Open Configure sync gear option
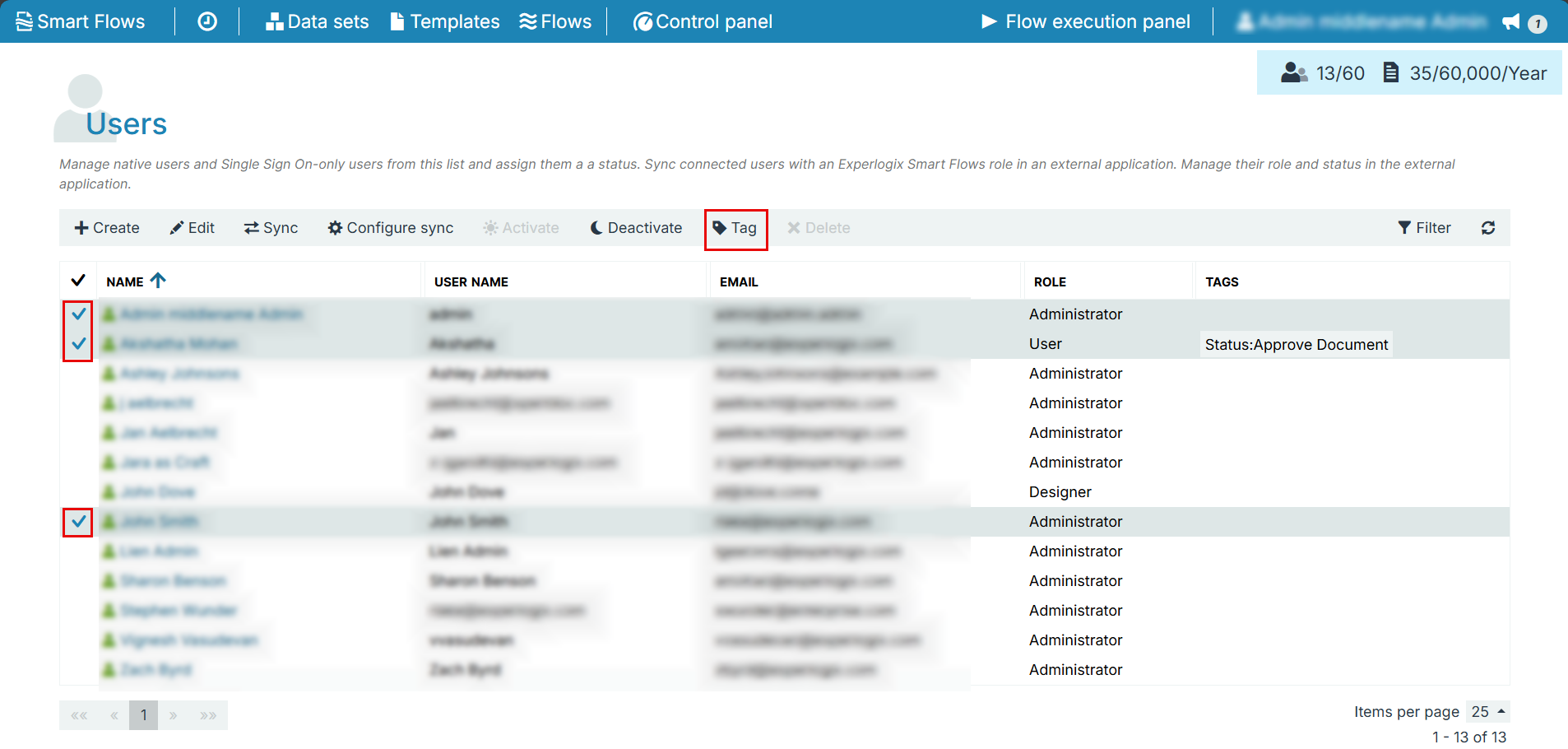 391,228
